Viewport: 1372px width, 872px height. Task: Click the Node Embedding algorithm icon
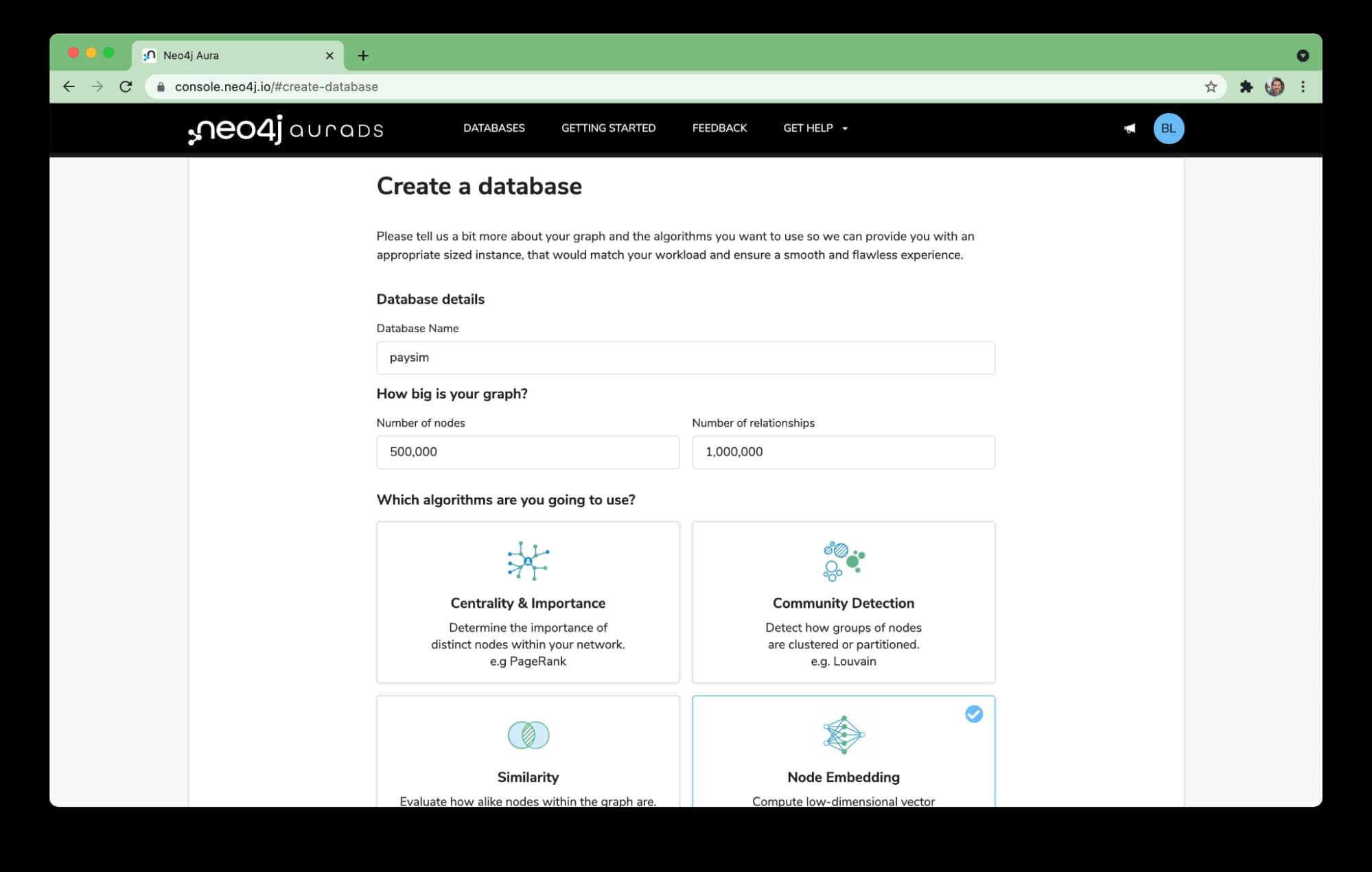pos(842,734)
